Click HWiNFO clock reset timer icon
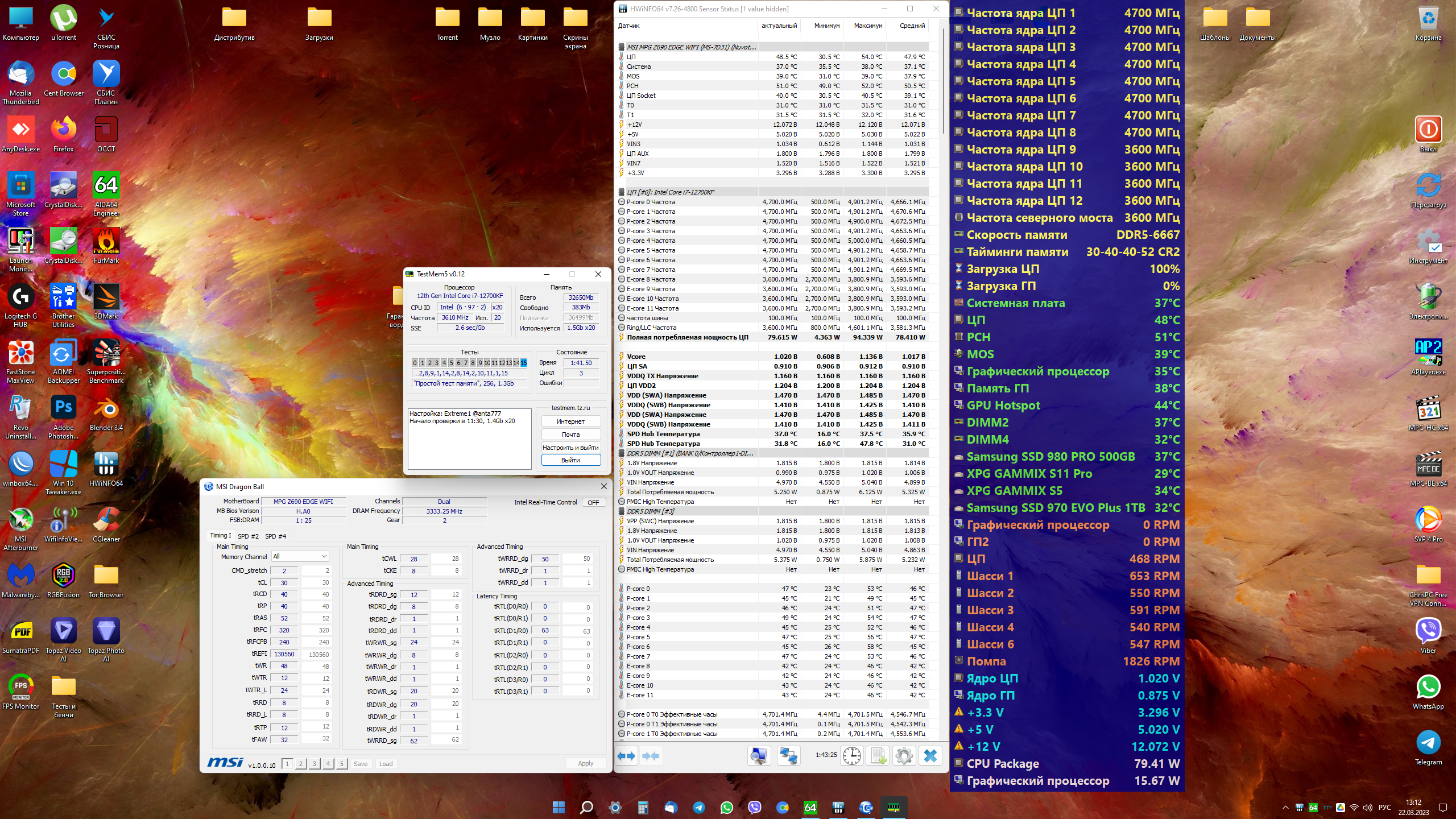 tap(851, 756)
